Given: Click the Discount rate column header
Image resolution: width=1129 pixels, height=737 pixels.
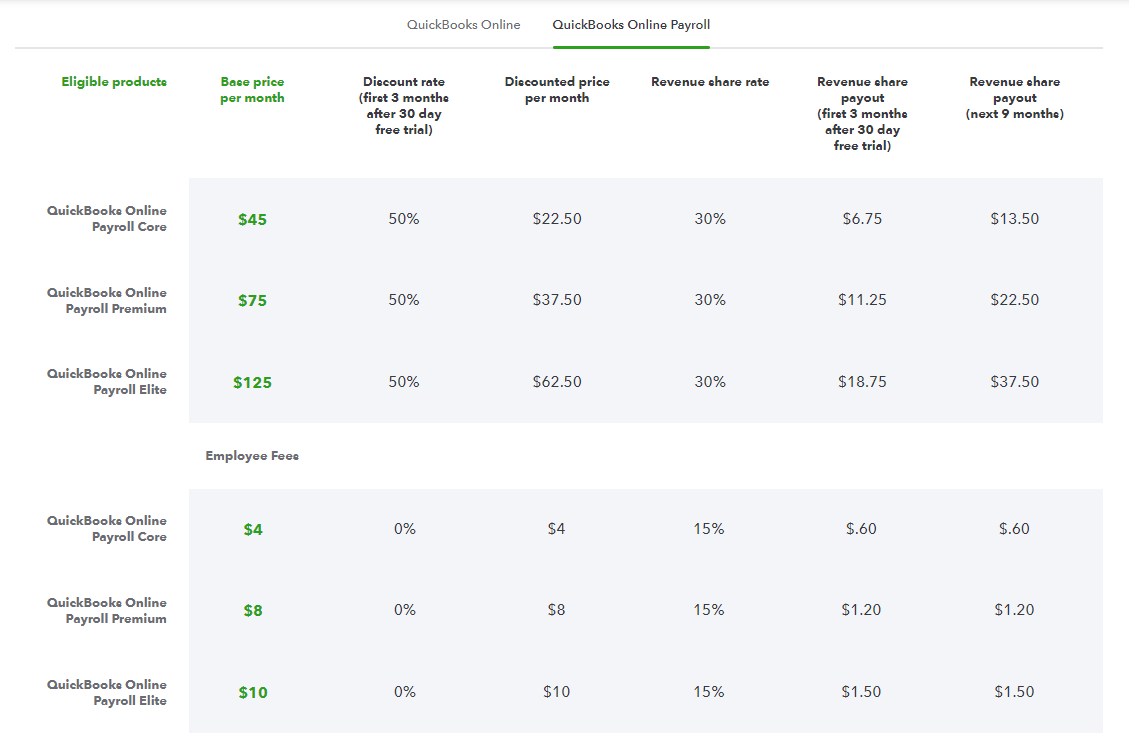Looking at the screenshot, I should pos(404,106).
